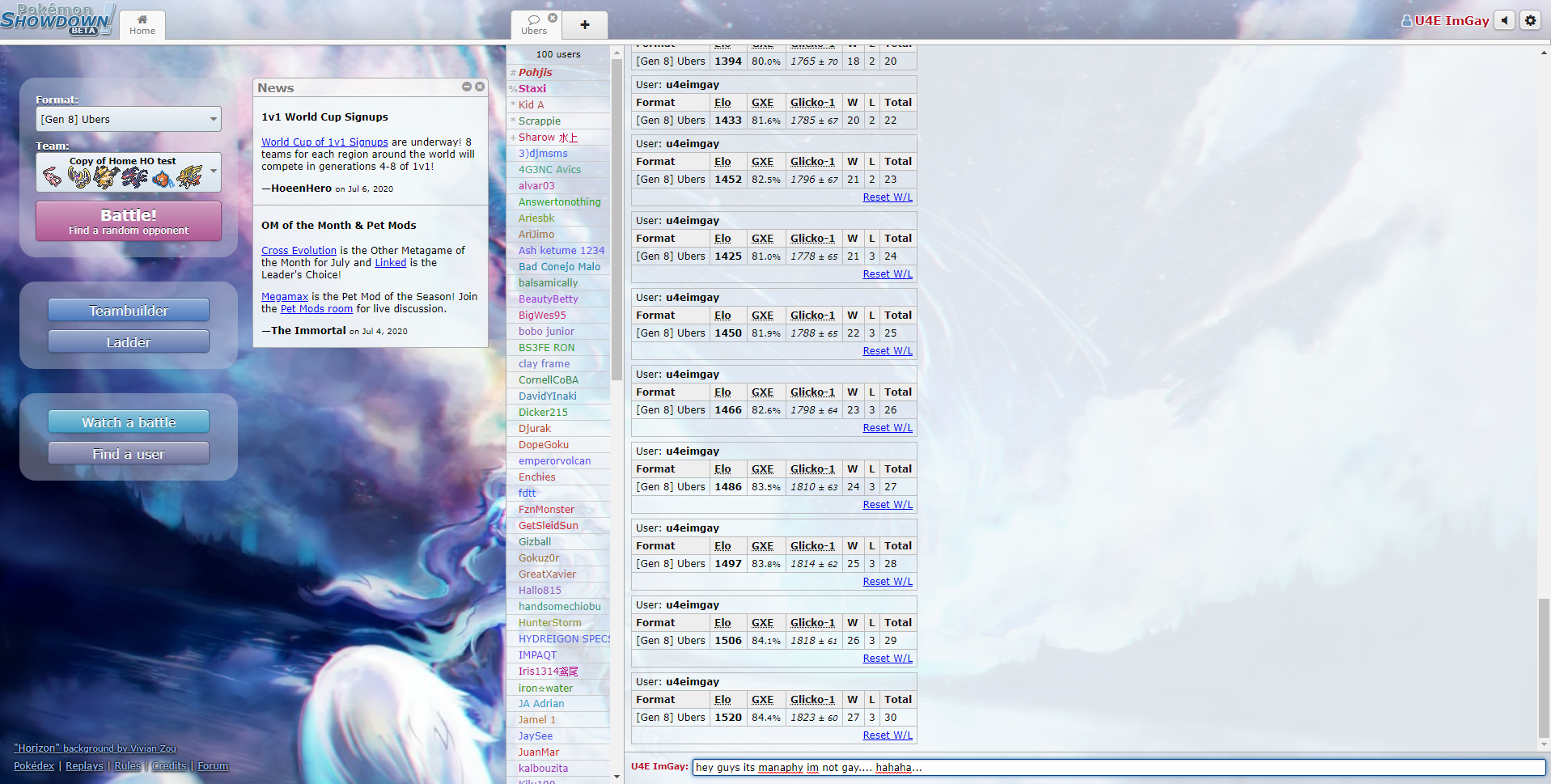Open the Ladder
Image resolution: width=1551 pixels, height=784 pixels.
click(129, 341)
